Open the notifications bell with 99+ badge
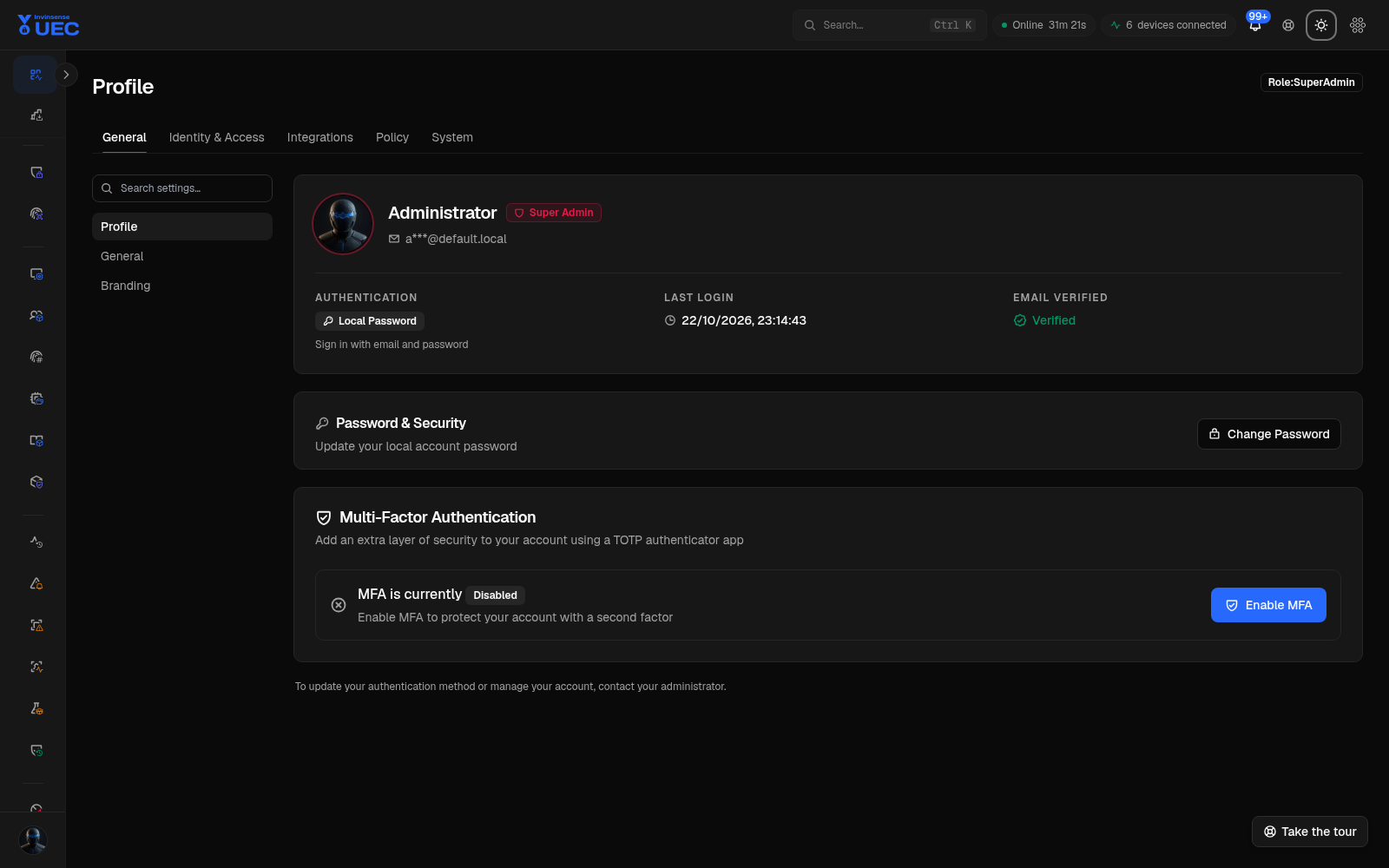 click(x=1255, y=25)
